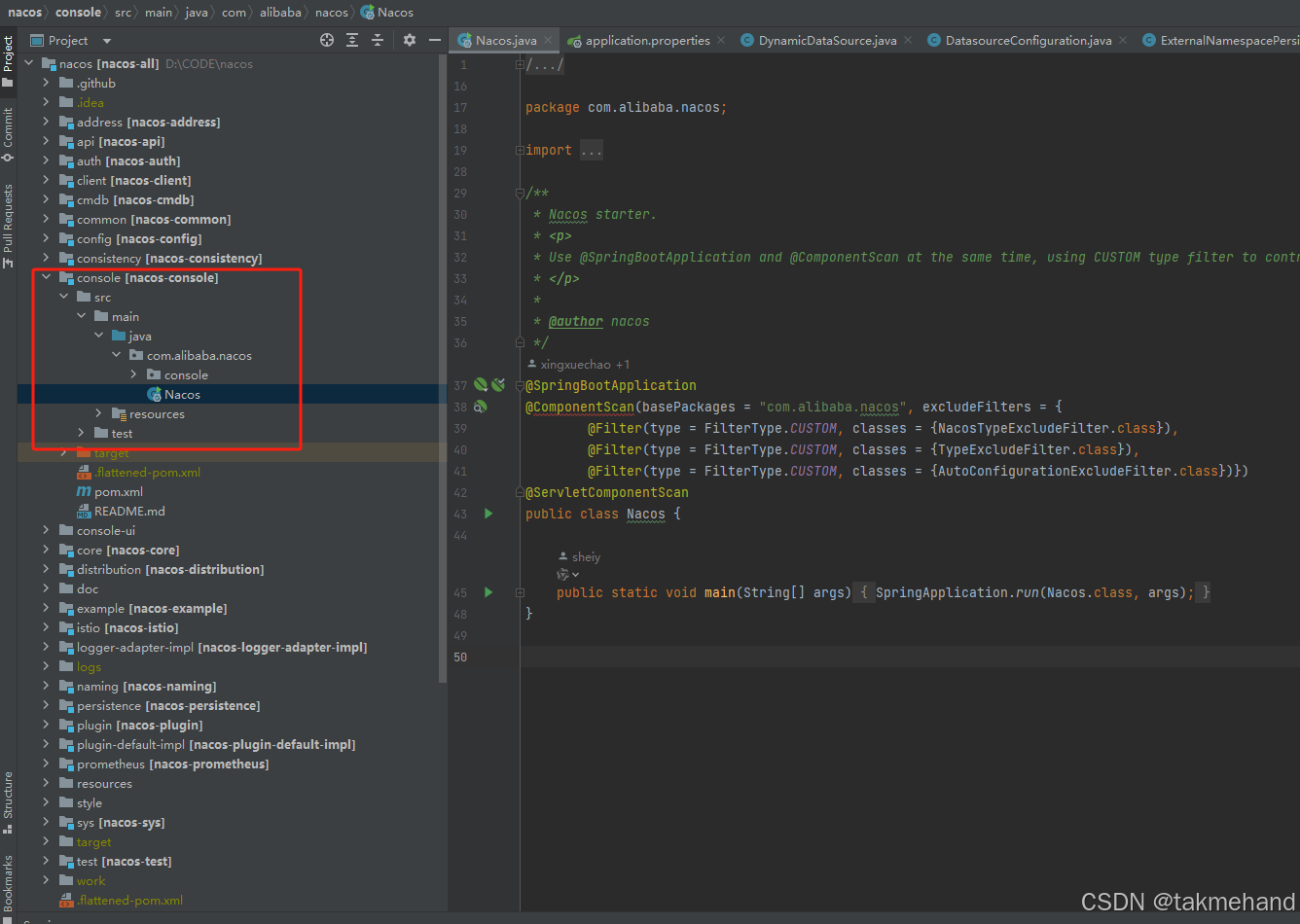
Task: Click Nacos class breadcrumb in navigation bar
Action: (x=387, y=12)
